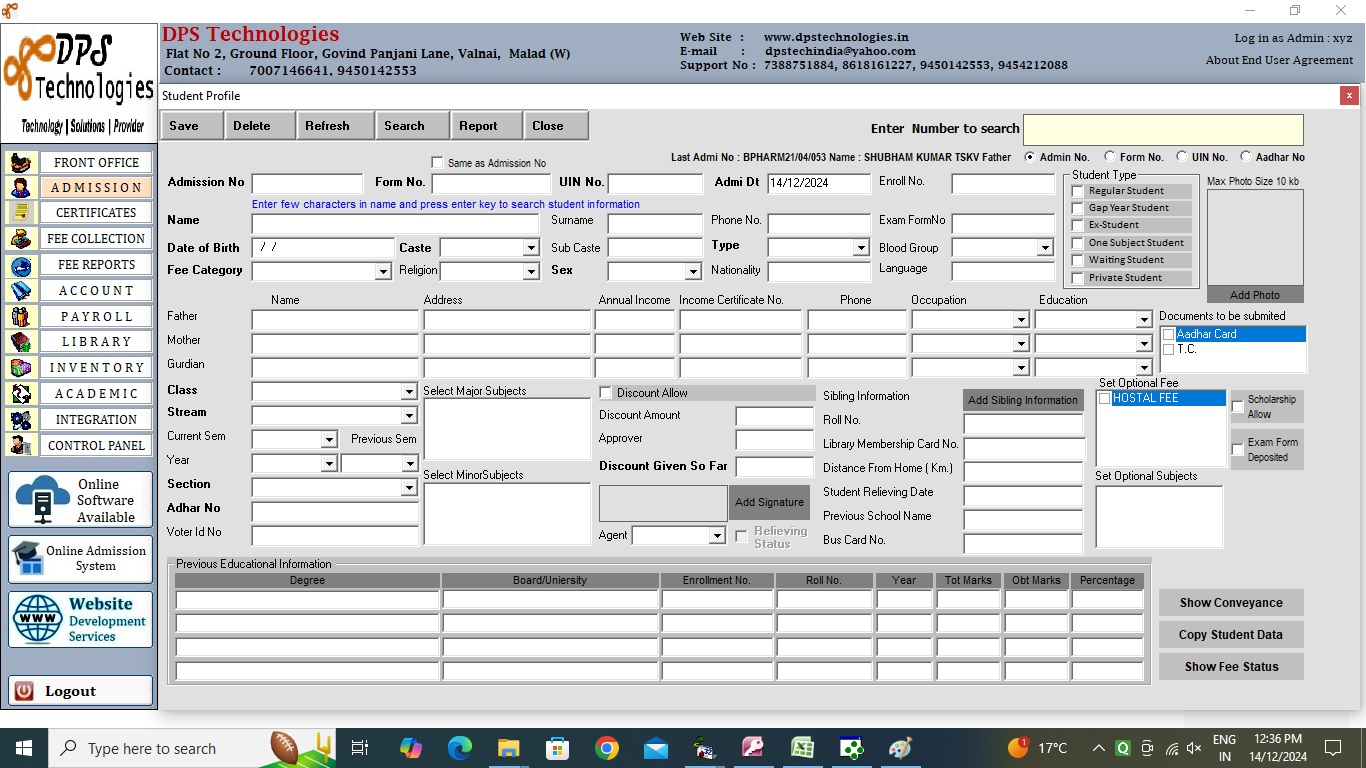
Task: Open the Class dropdown
Action: [x=408, y=392]
